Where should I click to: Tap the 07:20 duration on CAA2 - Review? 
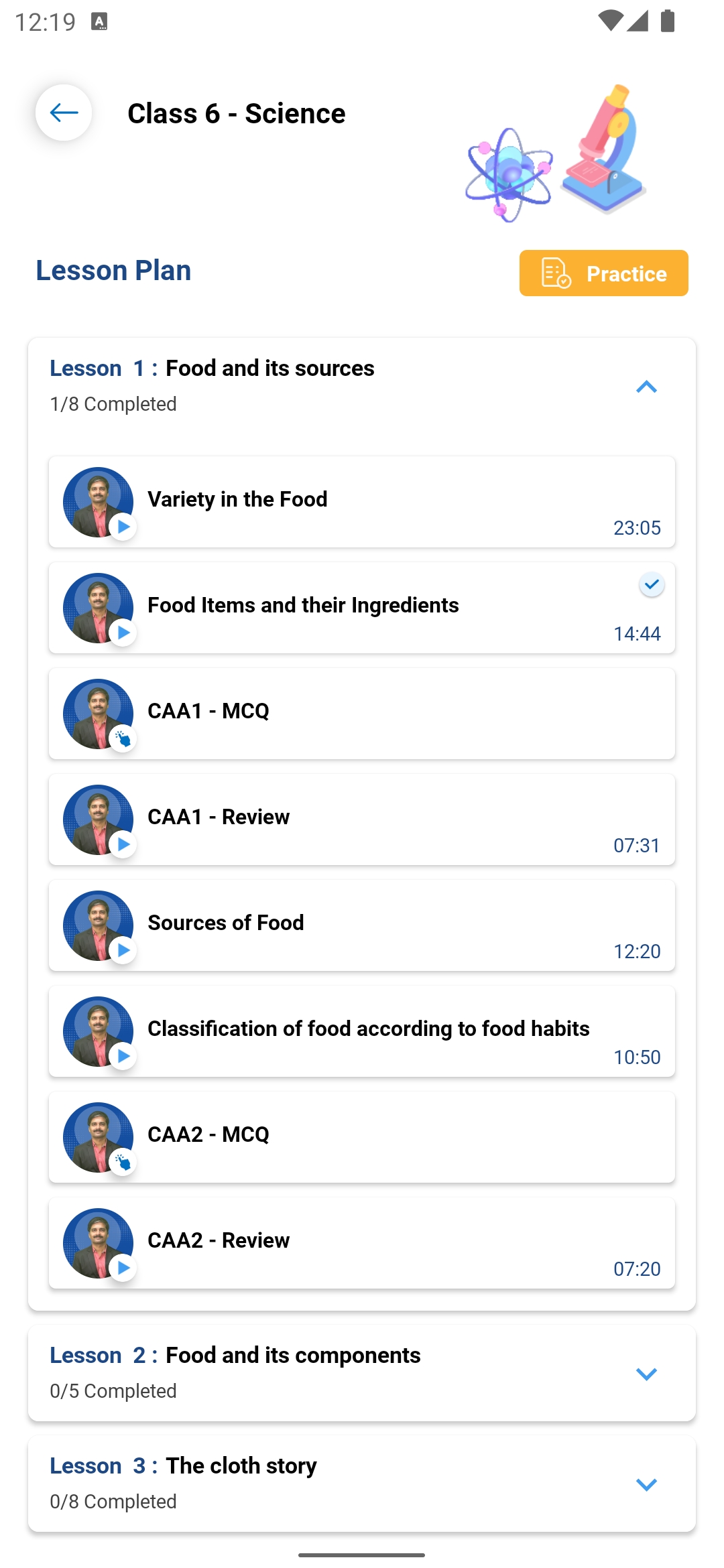point(637,1269)
